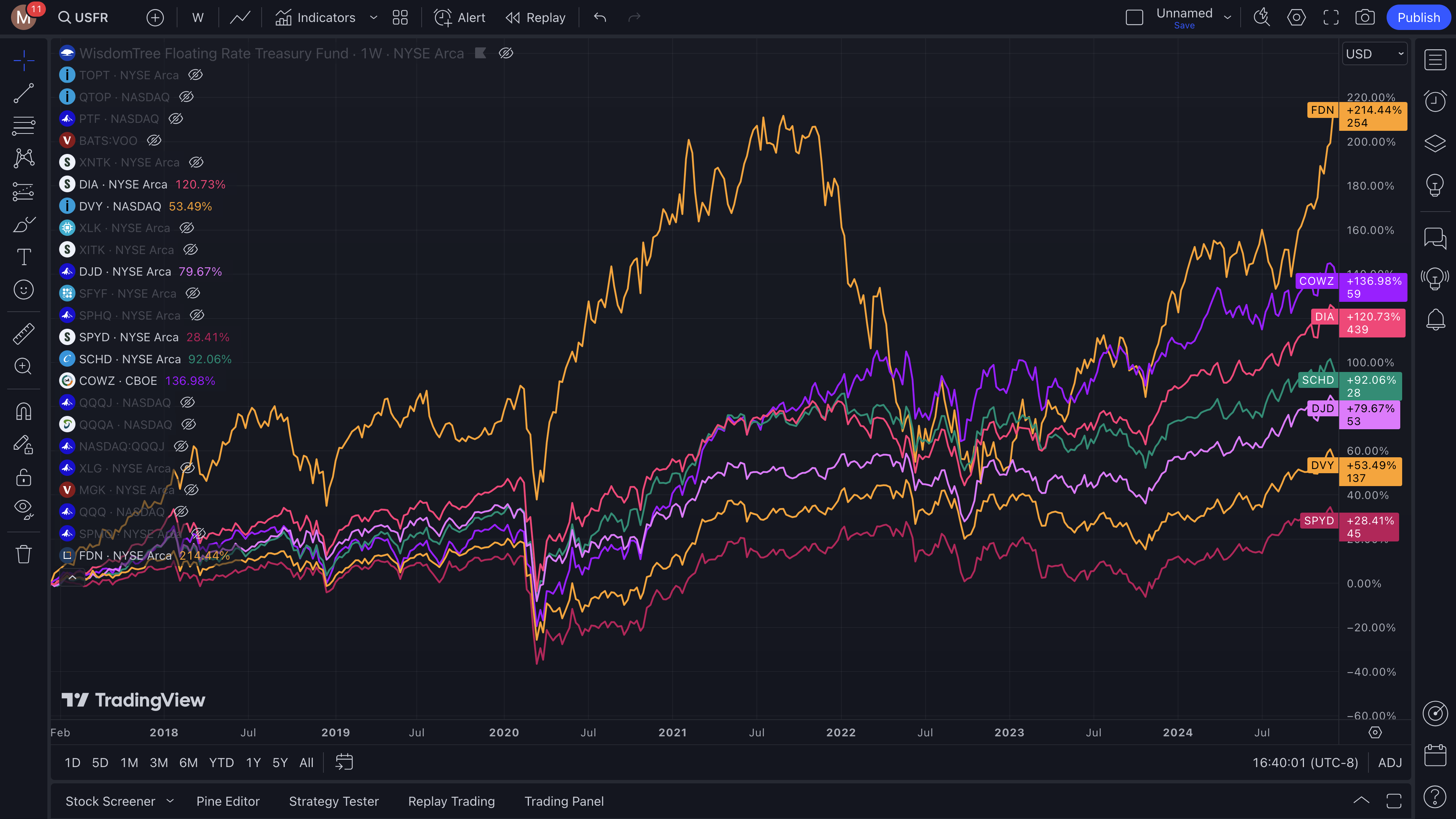Image resolution: width=1456 pixels, height=819 pixels.
Task: Enter fullscreen mode
Action: 1331,17
